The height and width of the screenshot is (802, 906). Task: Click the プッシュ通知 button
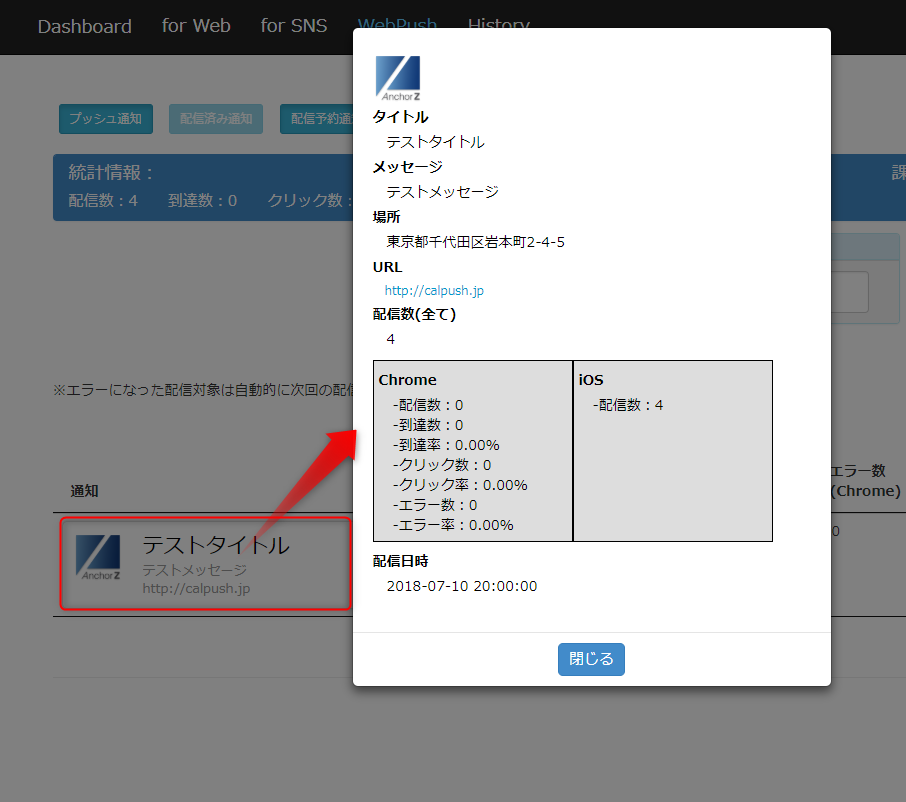105,118
